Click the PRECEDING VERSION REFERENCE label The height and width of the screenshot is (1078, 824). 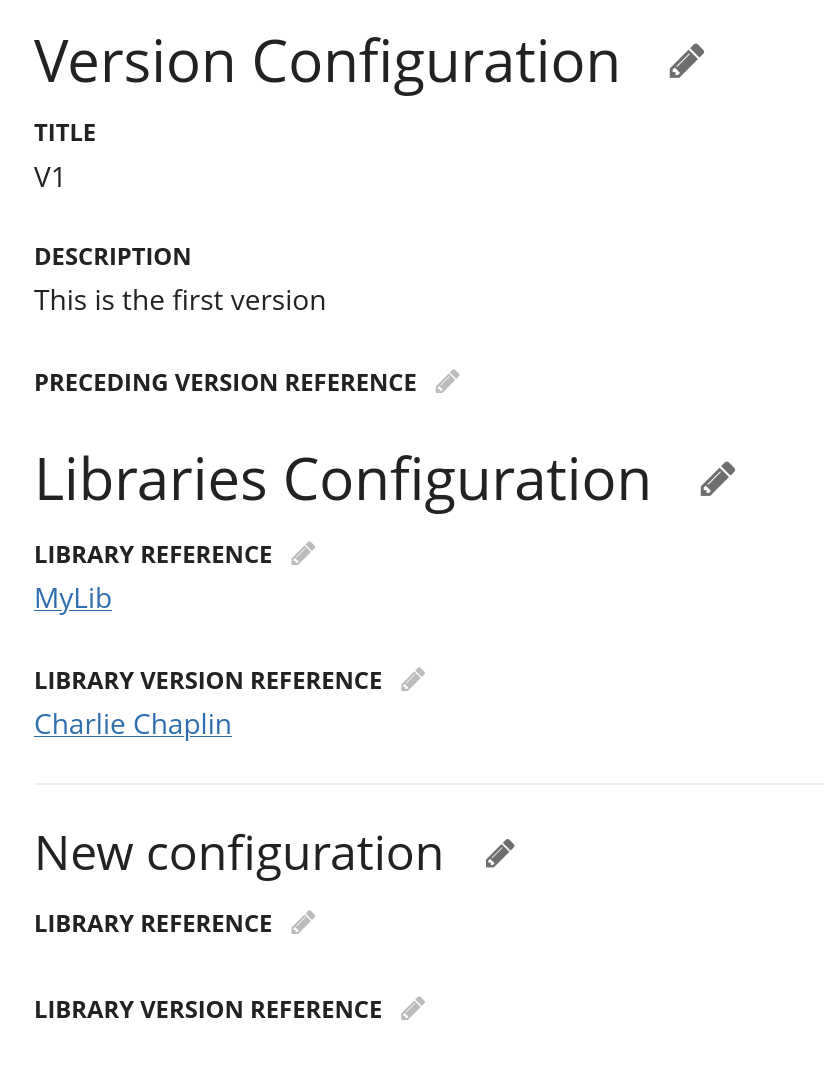point(225,383)
